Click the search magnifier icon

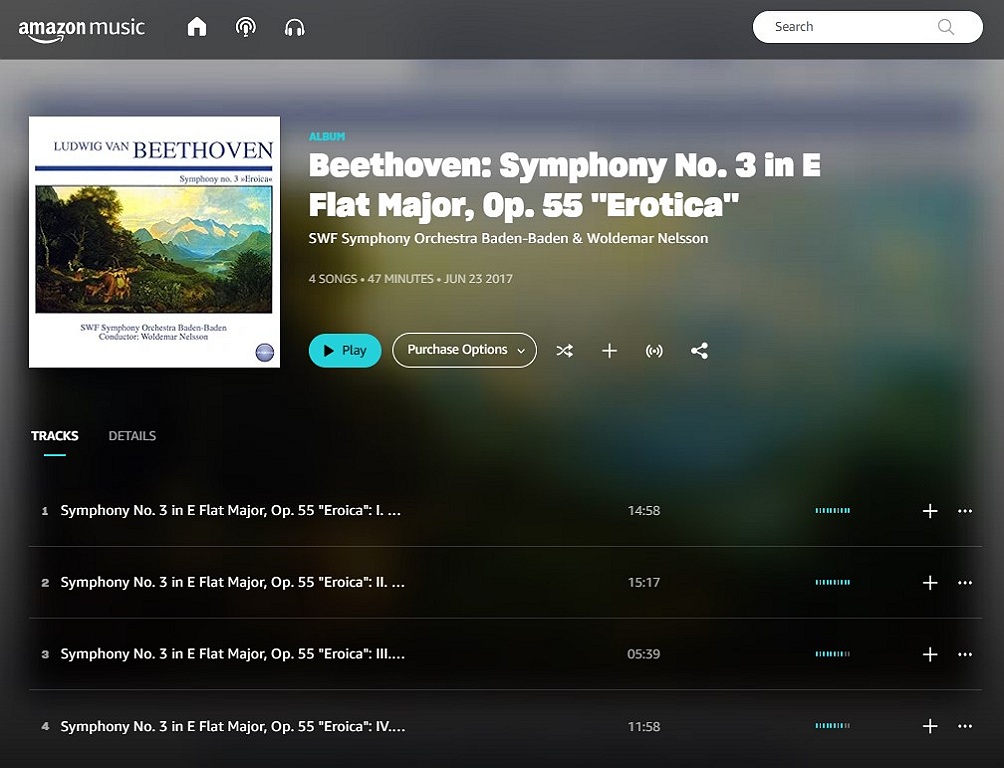[945, 27]
